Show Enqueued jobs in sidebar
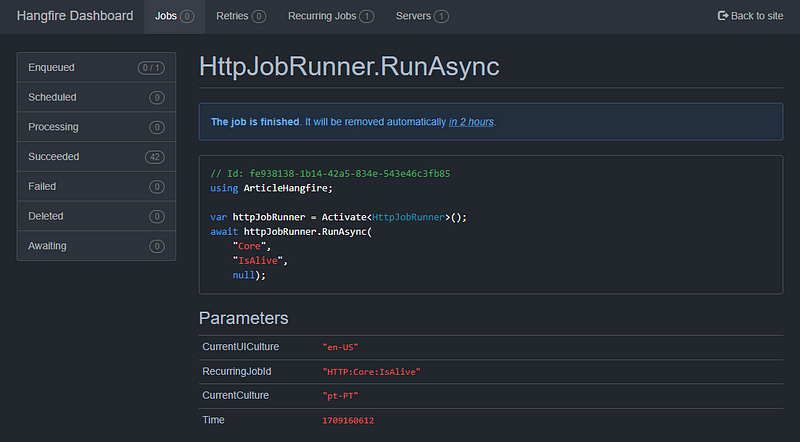This screenshot has width=800, height=442. tap(96, 67)
